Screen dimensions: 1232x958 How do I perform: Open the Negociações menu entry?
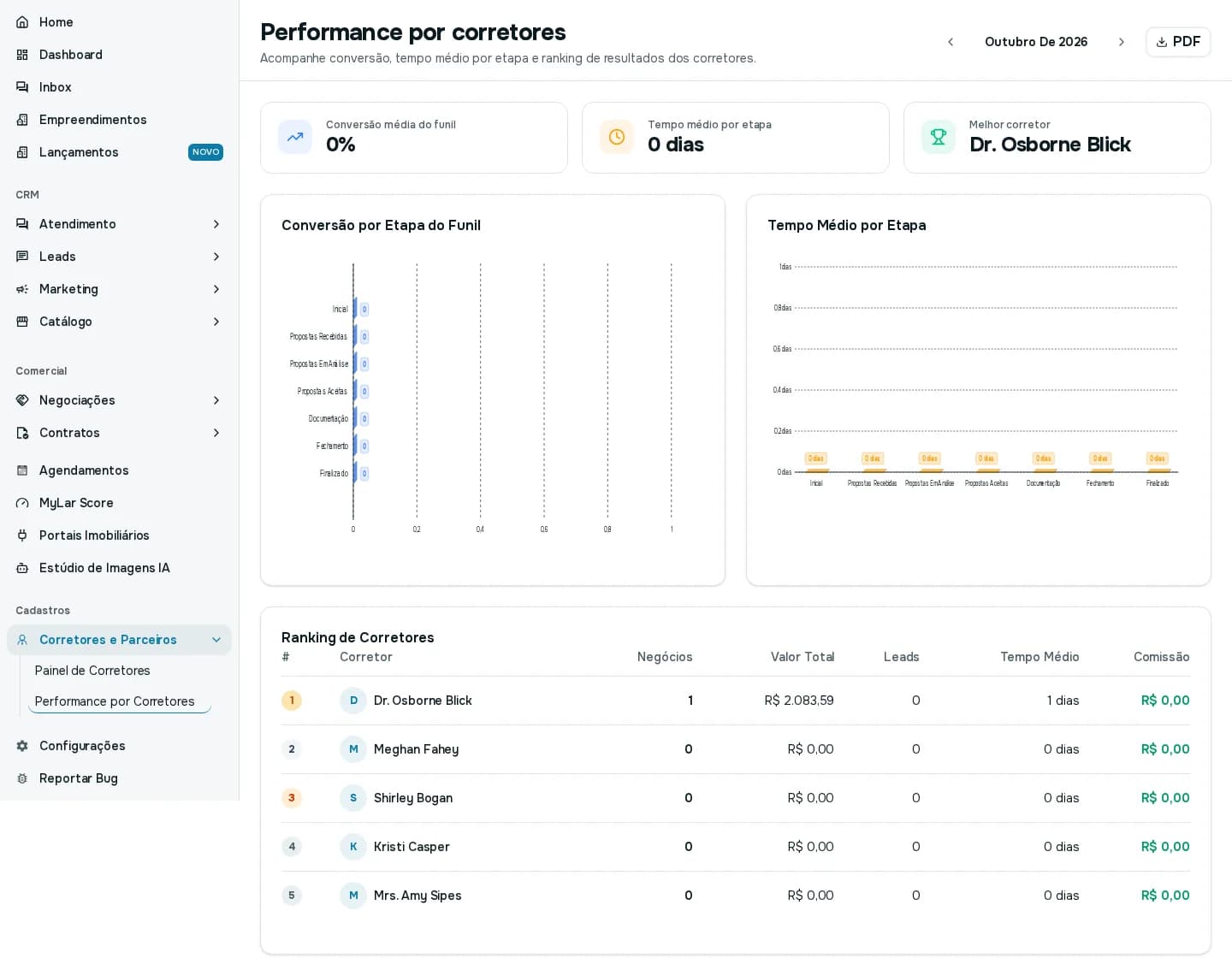[x=119, y=400]
